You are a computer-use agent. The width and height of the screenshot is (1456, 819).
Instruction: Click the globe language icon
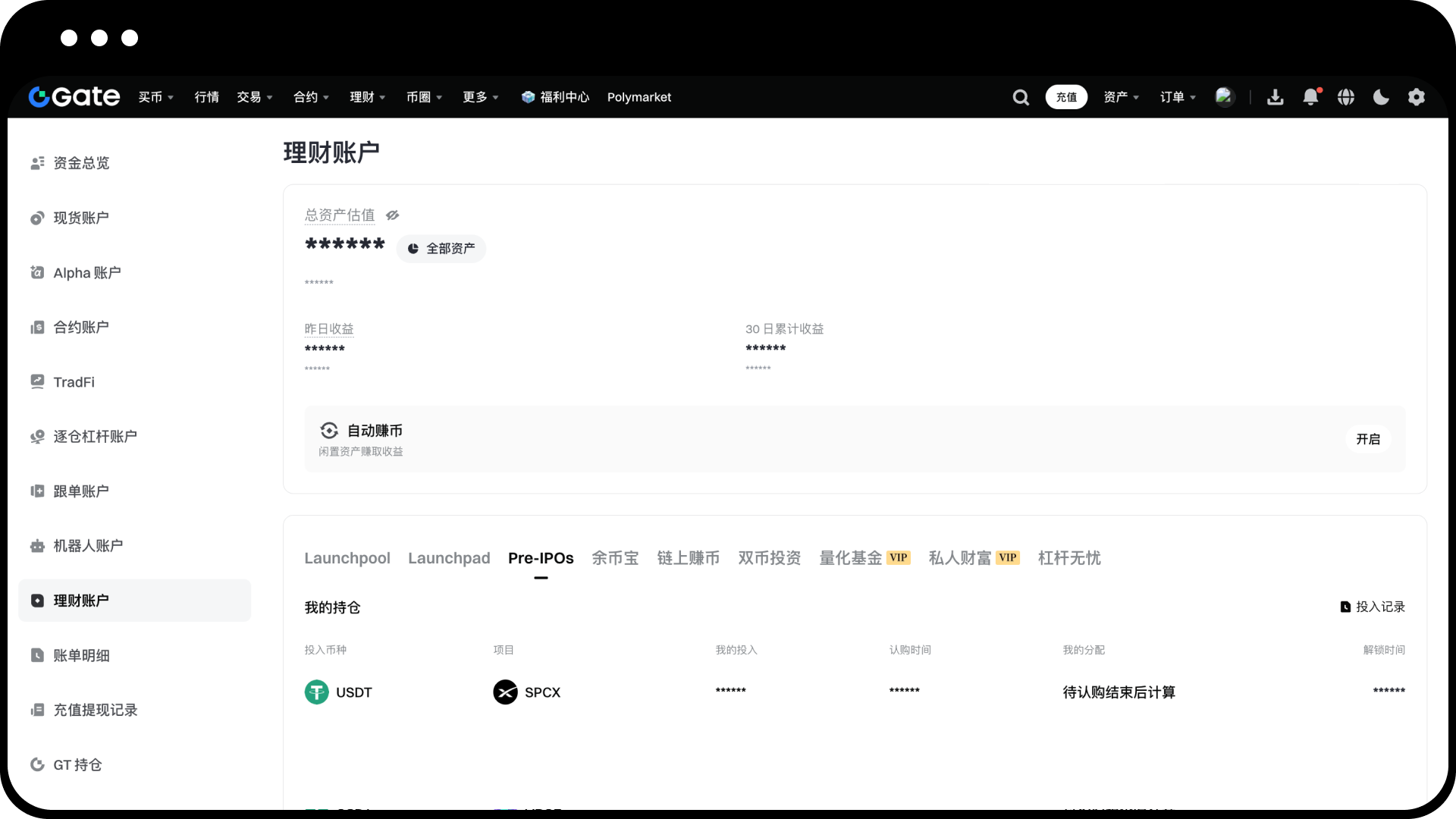1346,97
